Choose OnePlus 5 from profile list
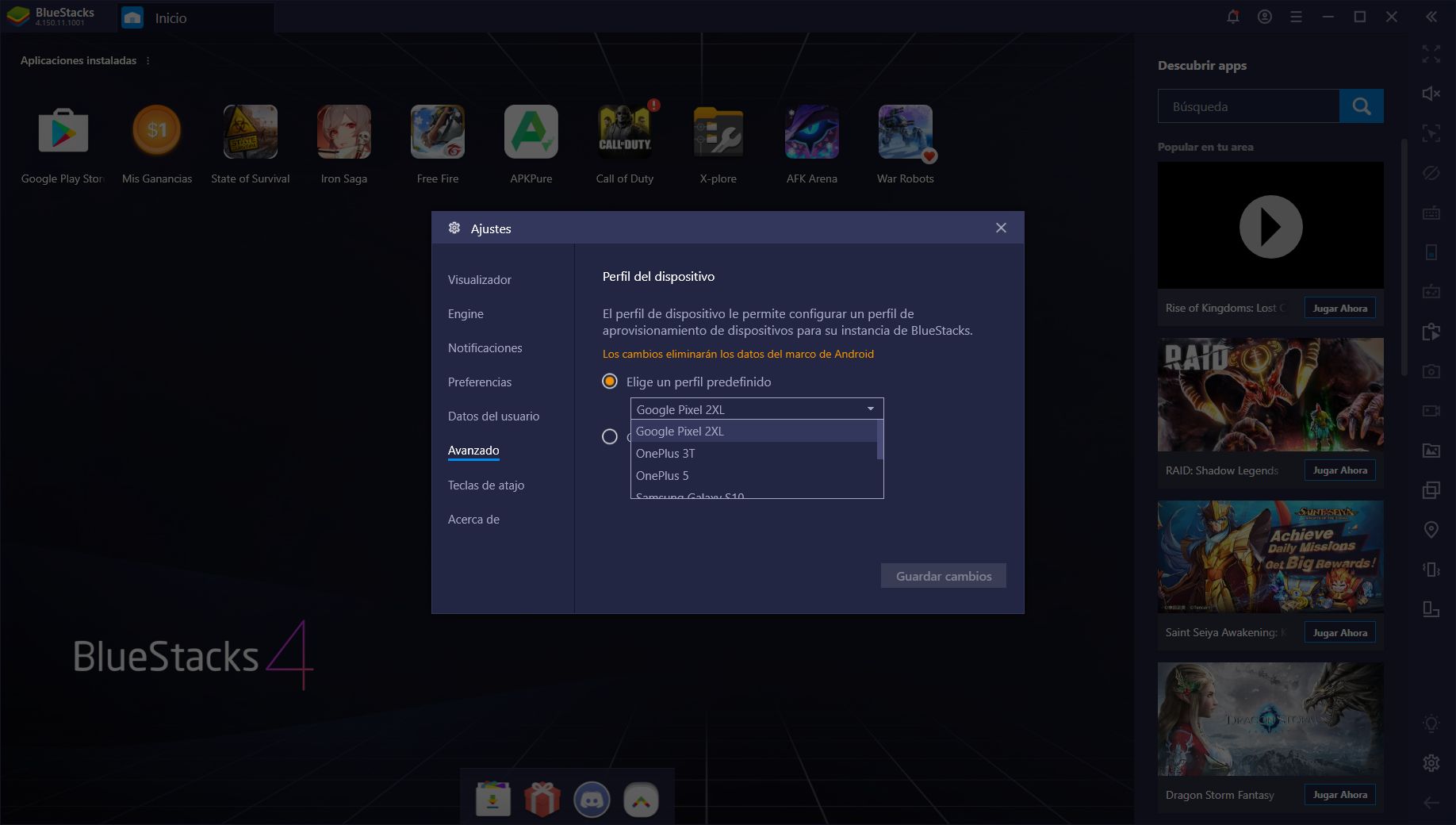The image size is (1456, 825). pos(753,476)
